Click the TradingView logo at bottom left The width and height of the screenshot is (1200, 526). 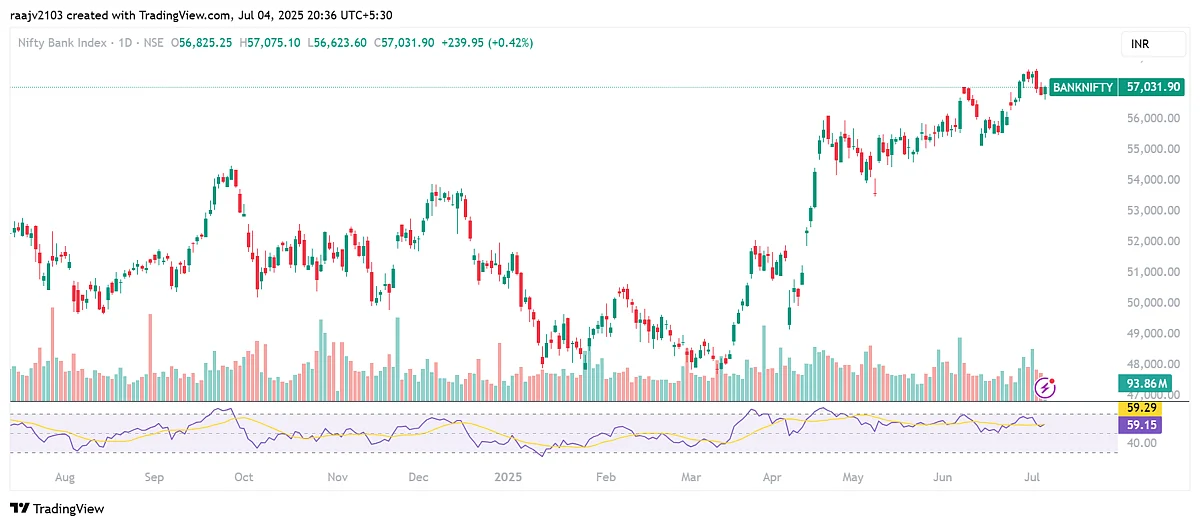[57, 508]
